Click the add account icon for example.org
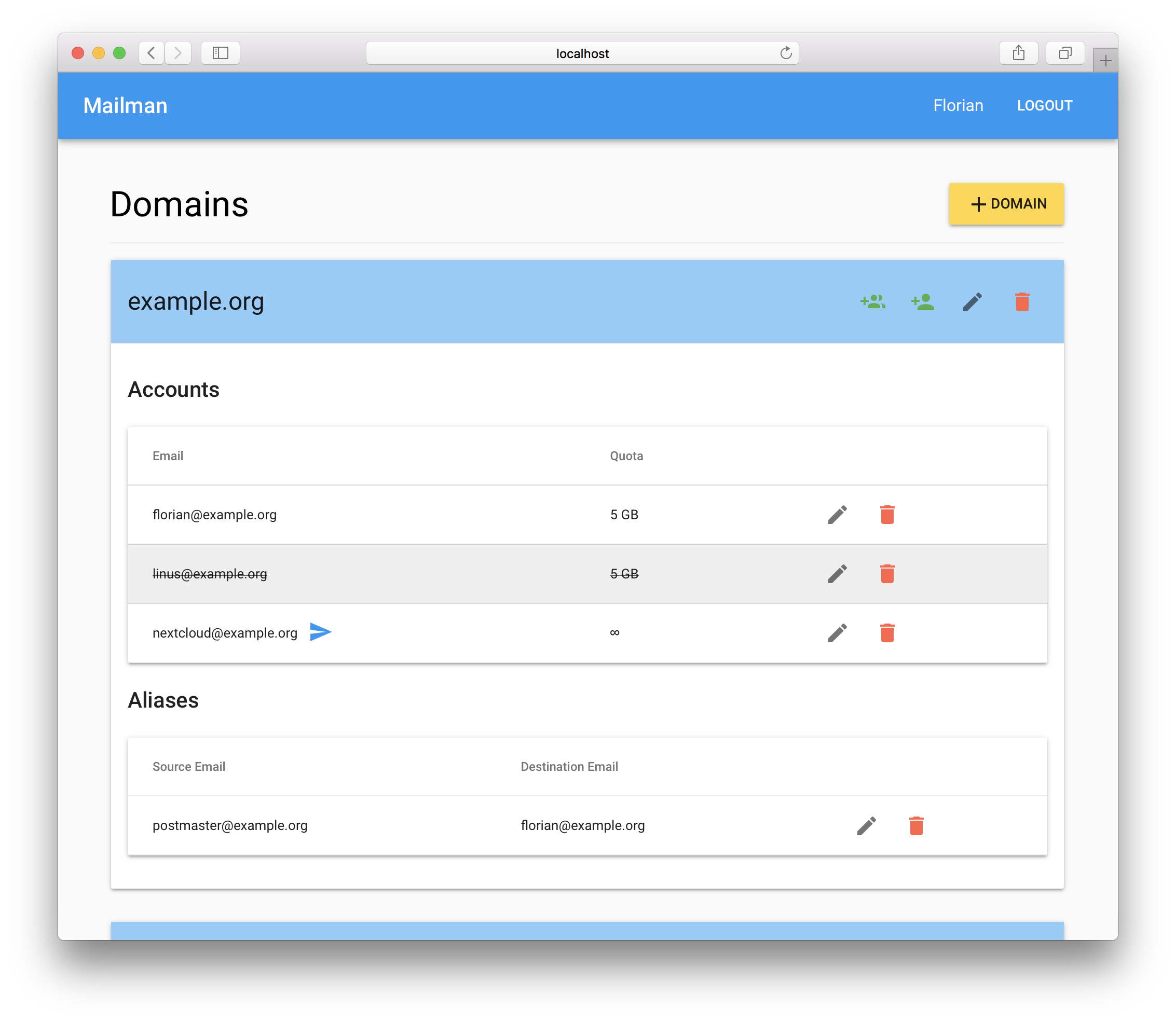The width and height of the screenshot is (1176, 1023). 922,301
